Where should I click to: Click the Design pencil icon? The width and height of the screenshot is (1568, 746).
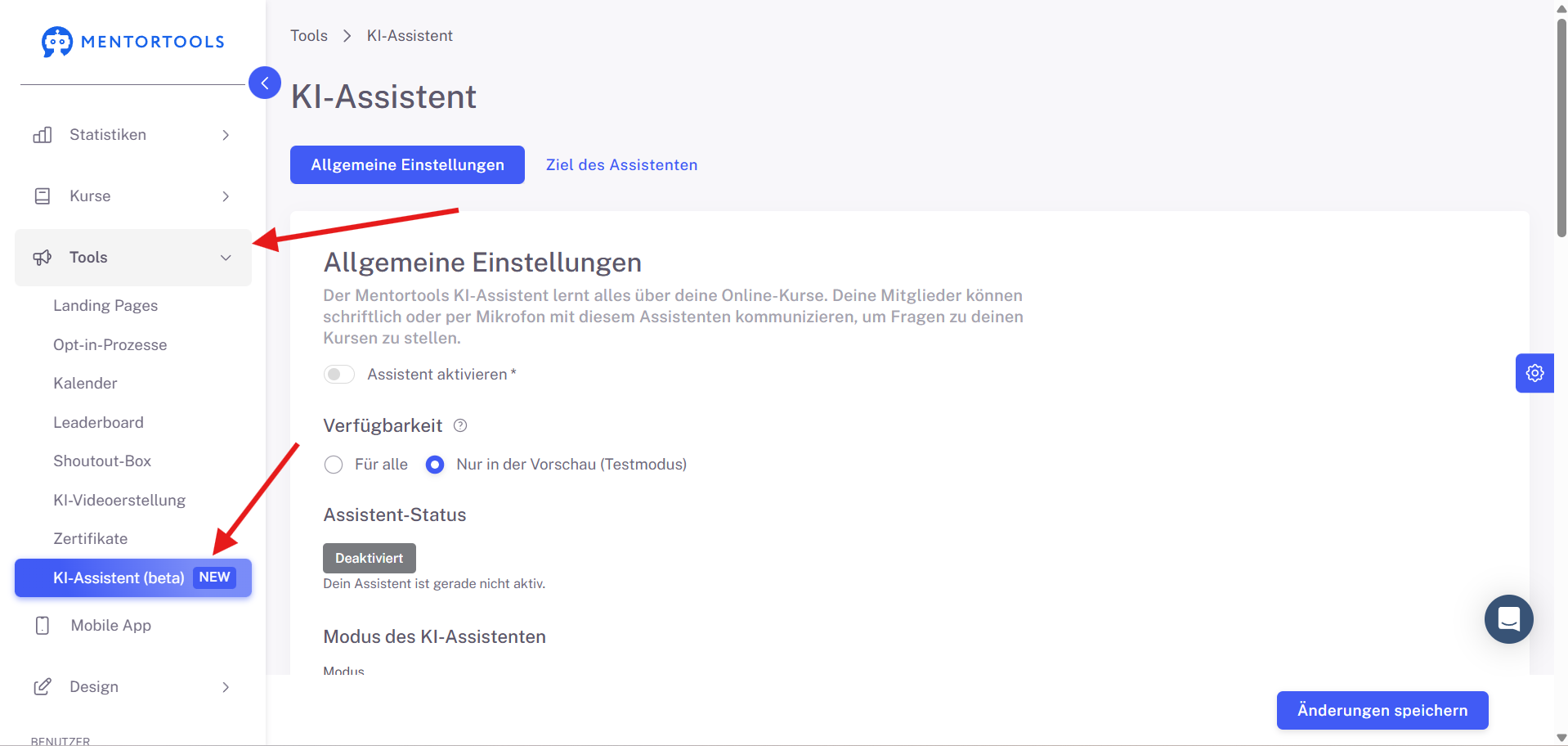(43, 687)
